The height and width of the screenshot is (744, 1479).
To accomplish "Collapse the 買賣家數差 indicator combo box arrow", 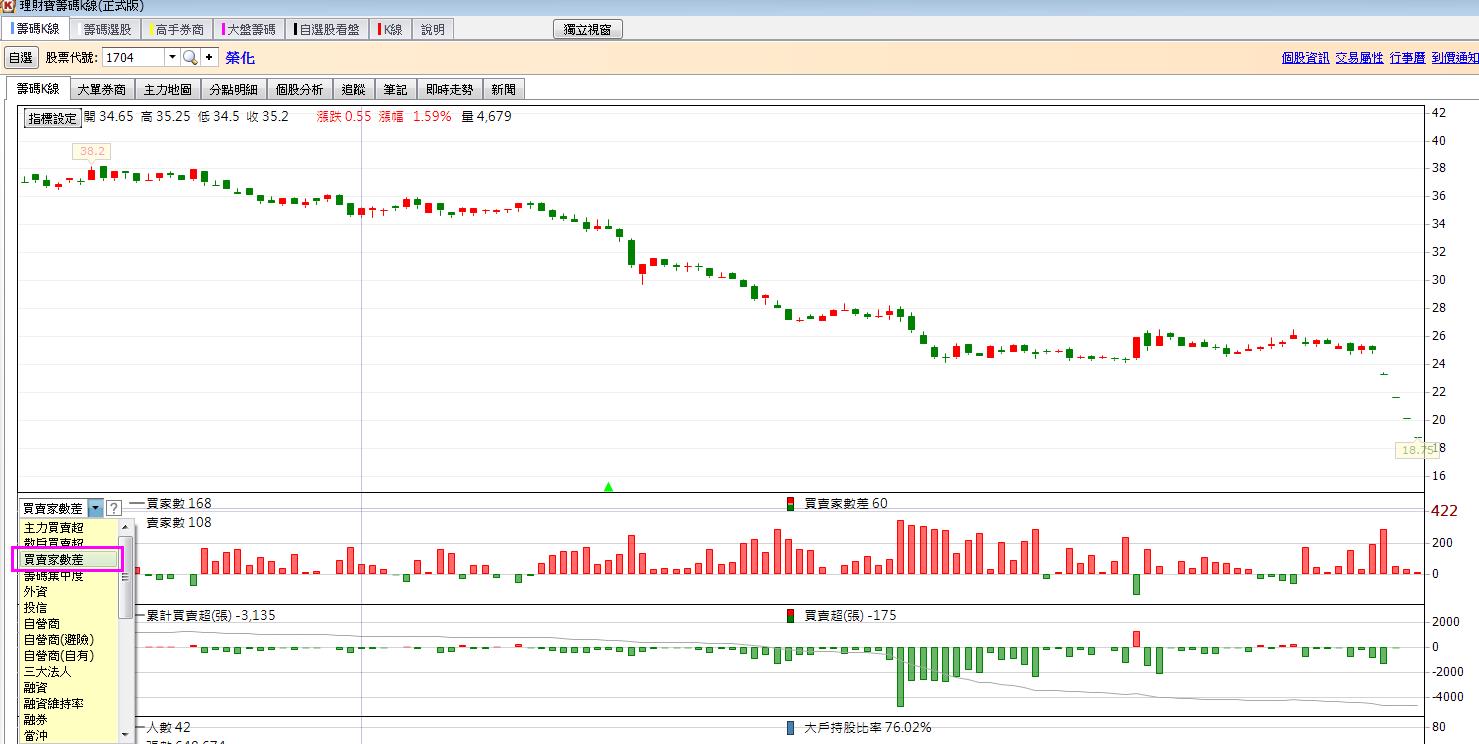I will (95, 508).
